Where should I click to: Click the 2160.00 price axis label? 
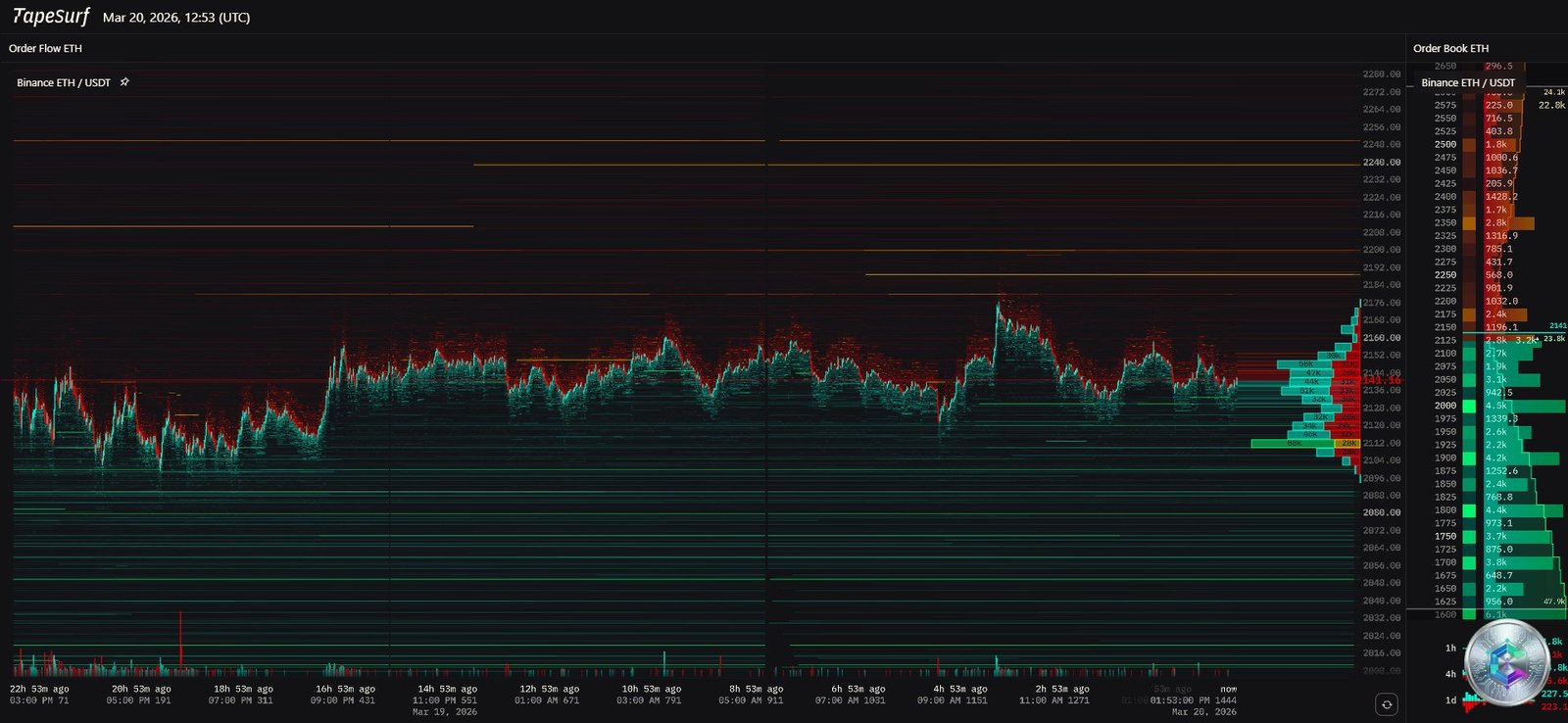(1382, 338)
